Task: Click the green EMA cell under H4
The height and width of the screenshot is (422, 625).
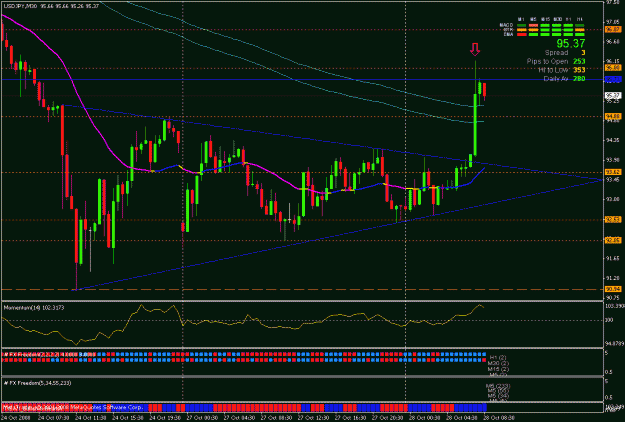Action: coord(580,35)
